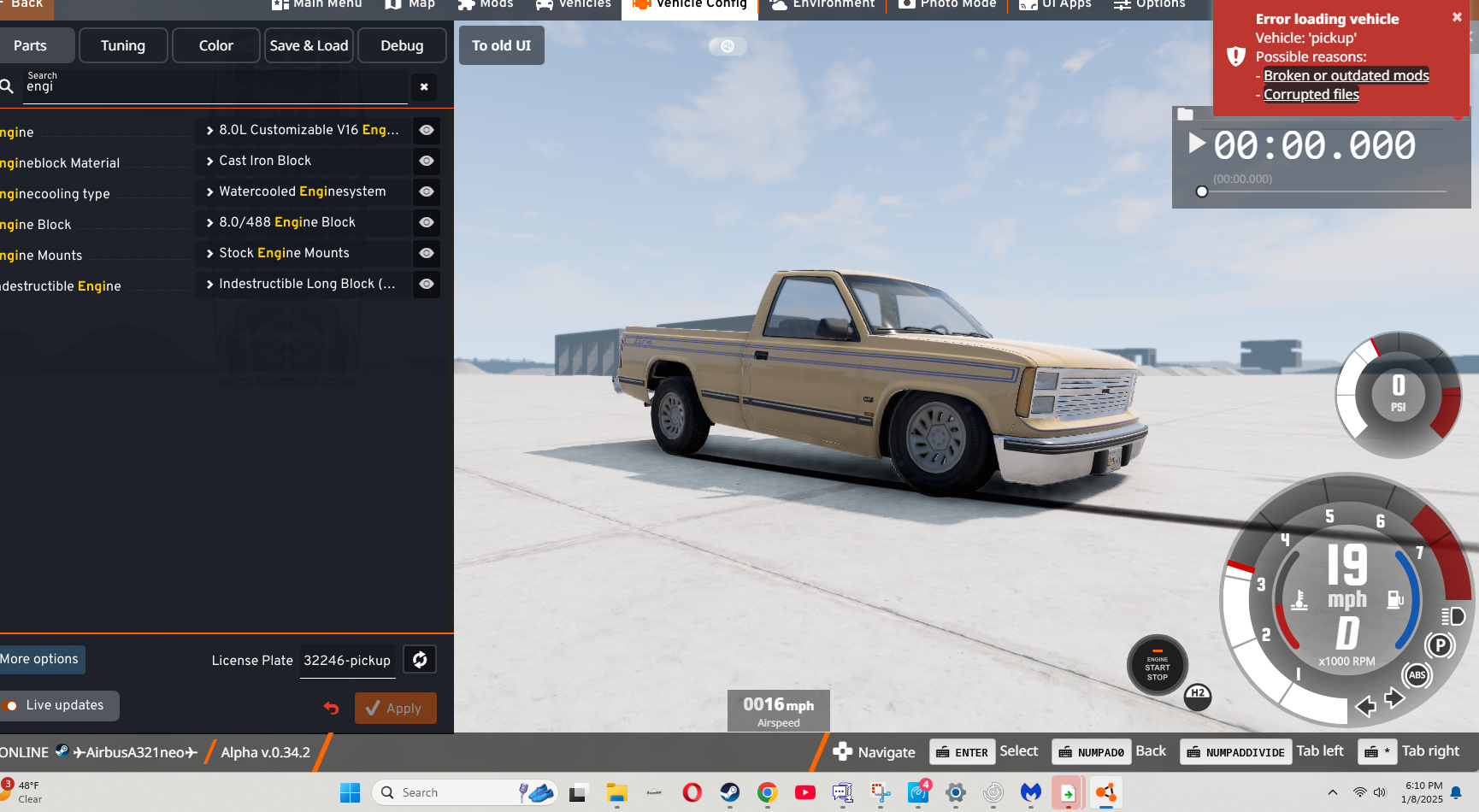The width and height of the screenshot is (1479, 812).
Task: Expand Stock Engine Mounts dropdown
Action: pos(303,253)
